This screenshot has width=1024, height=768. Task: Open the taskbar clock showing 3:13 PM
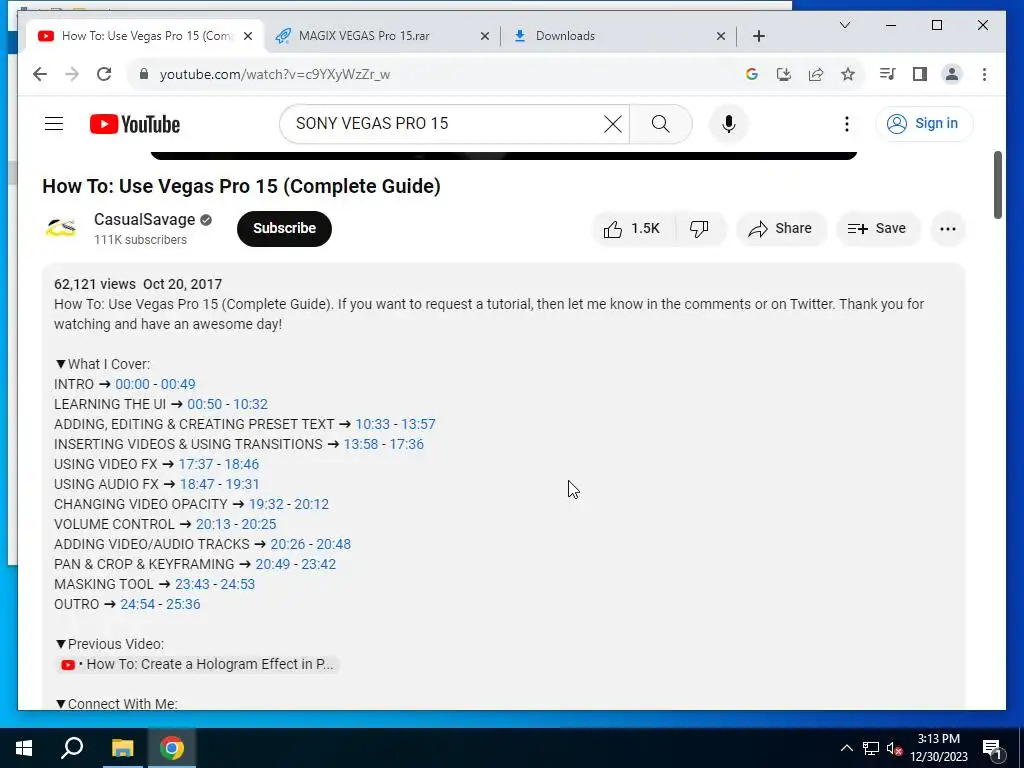(x=938, y=748)
